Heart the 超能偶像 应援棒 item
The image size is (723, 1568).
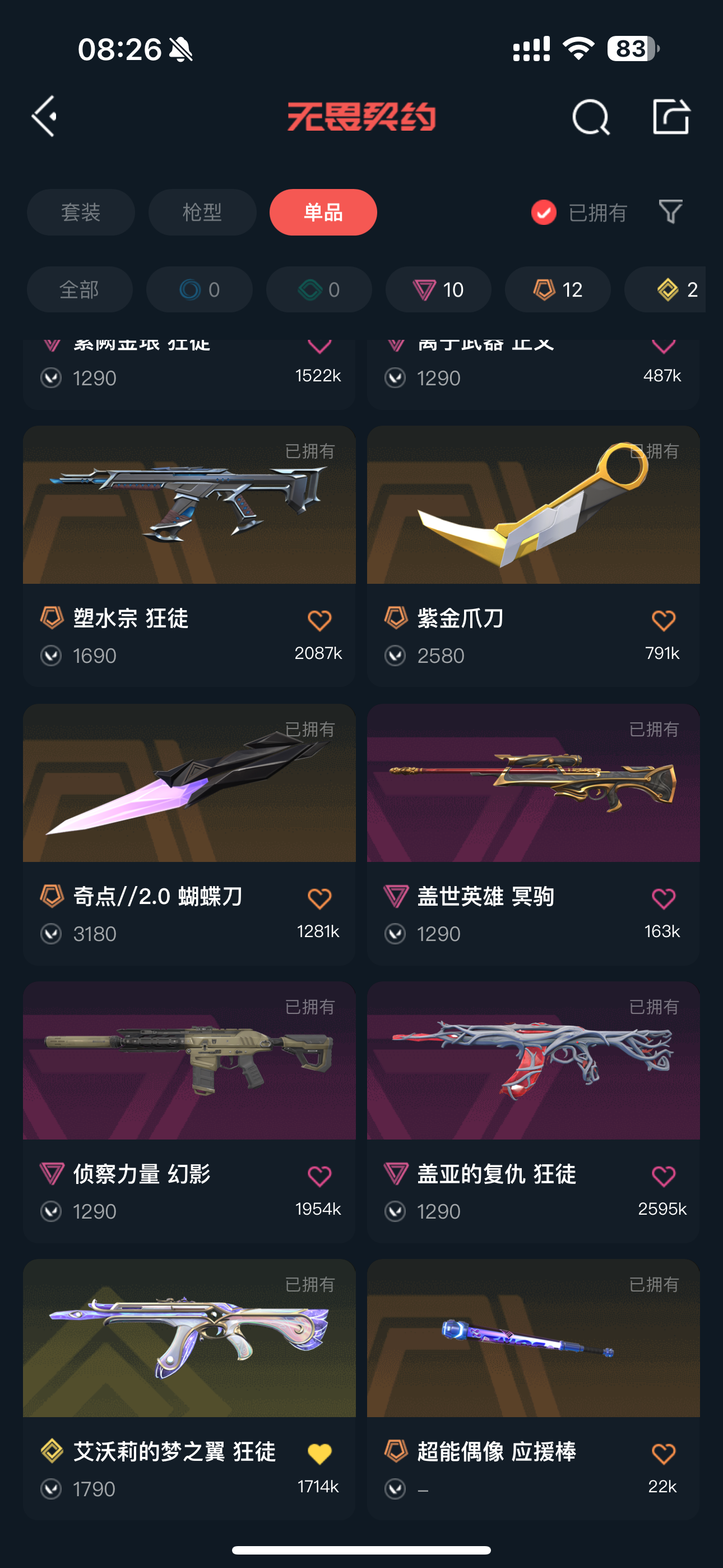(x=664, y=1453)
